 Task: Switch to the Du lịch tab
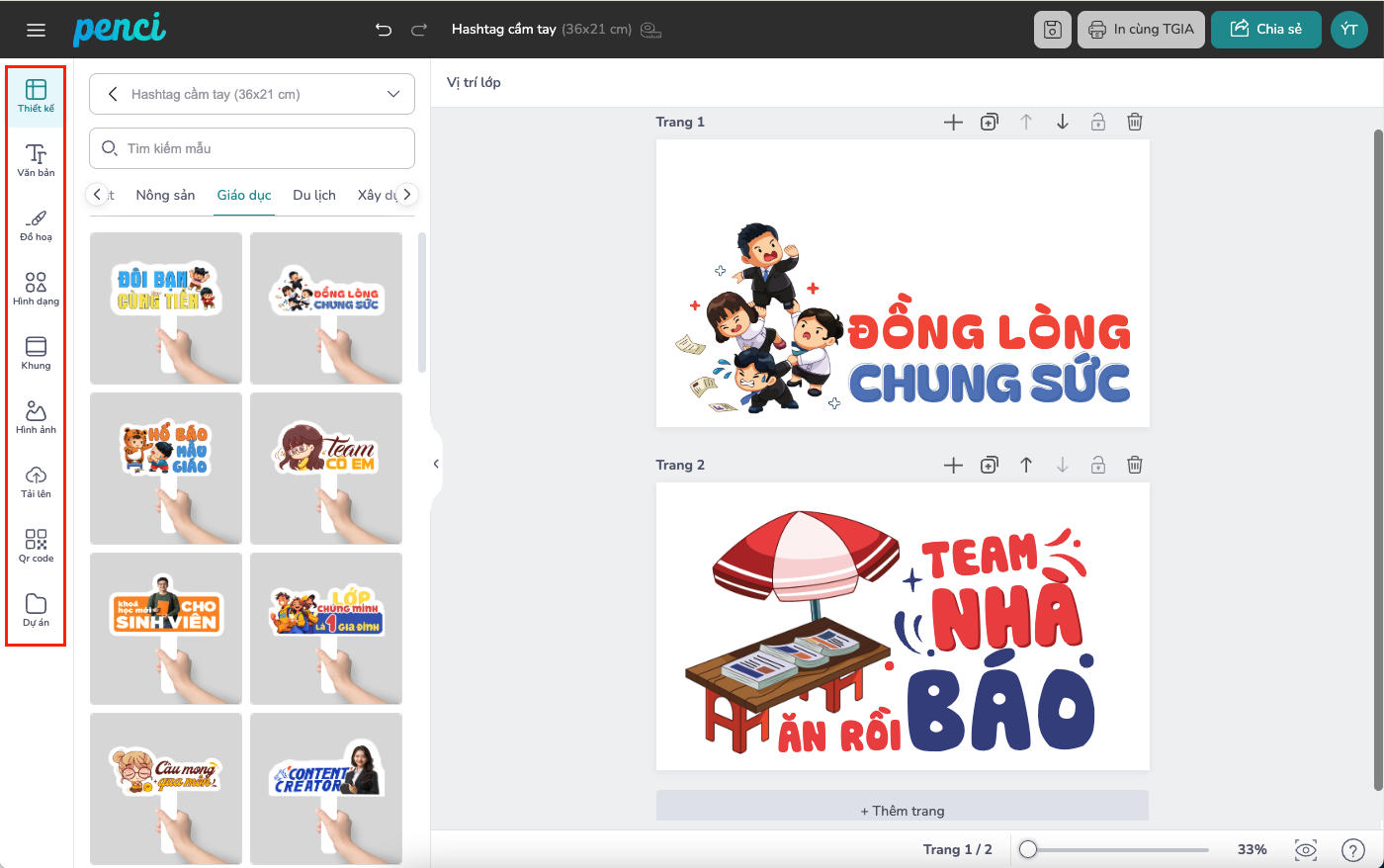coord(314,195)
